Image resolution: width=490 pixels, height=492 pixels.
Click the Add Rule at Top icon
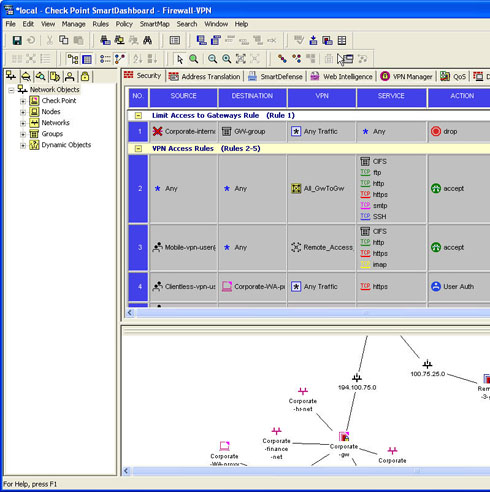pos(216,40)
